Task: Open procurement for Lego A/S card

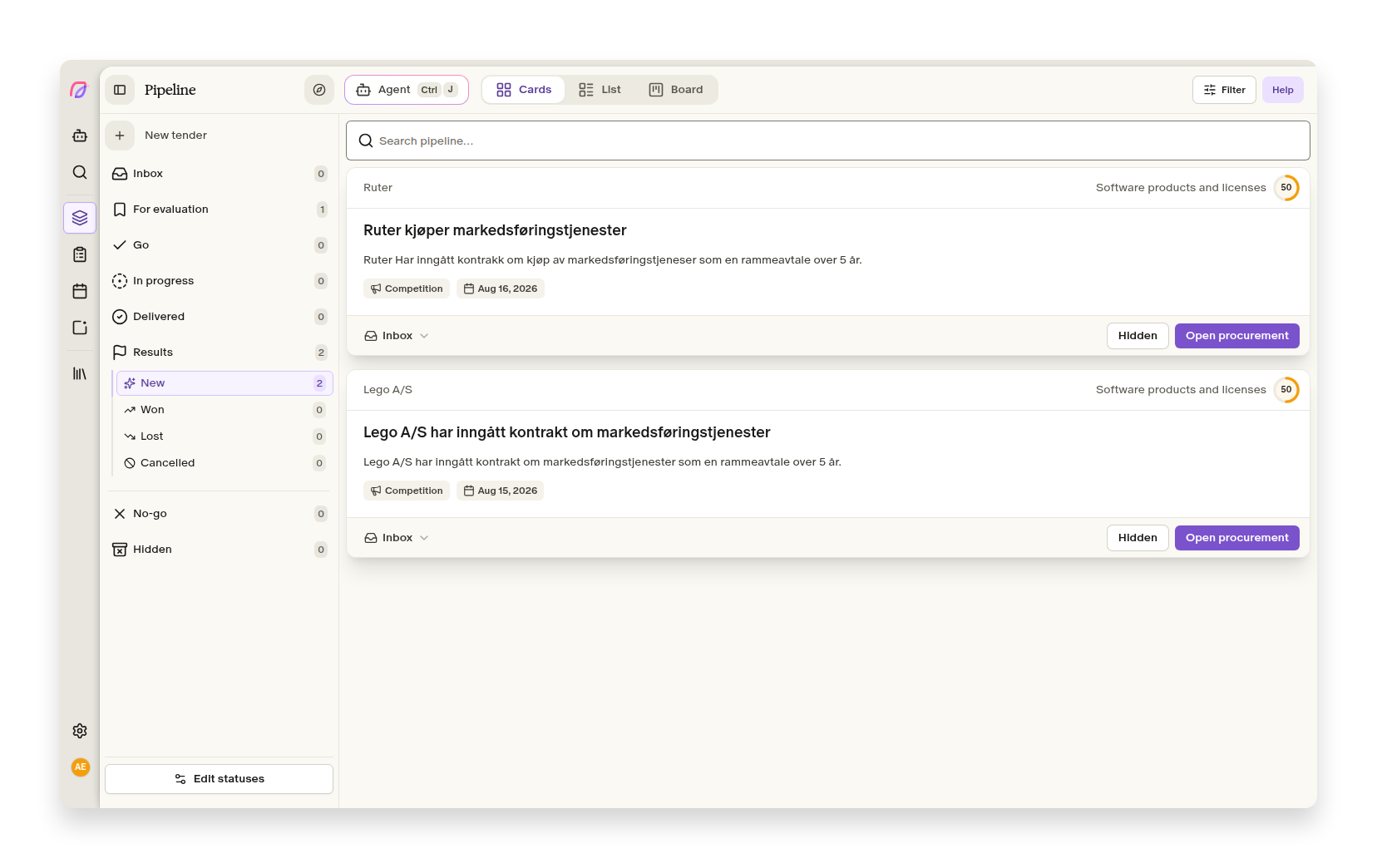Action: click(1237, 538)
